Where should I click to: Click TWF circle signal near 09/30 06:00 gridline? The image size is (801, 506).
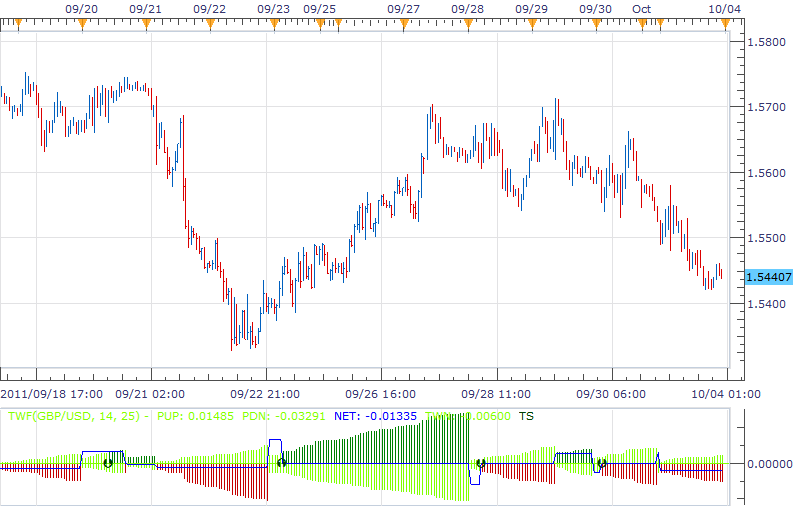coord(602,463)
